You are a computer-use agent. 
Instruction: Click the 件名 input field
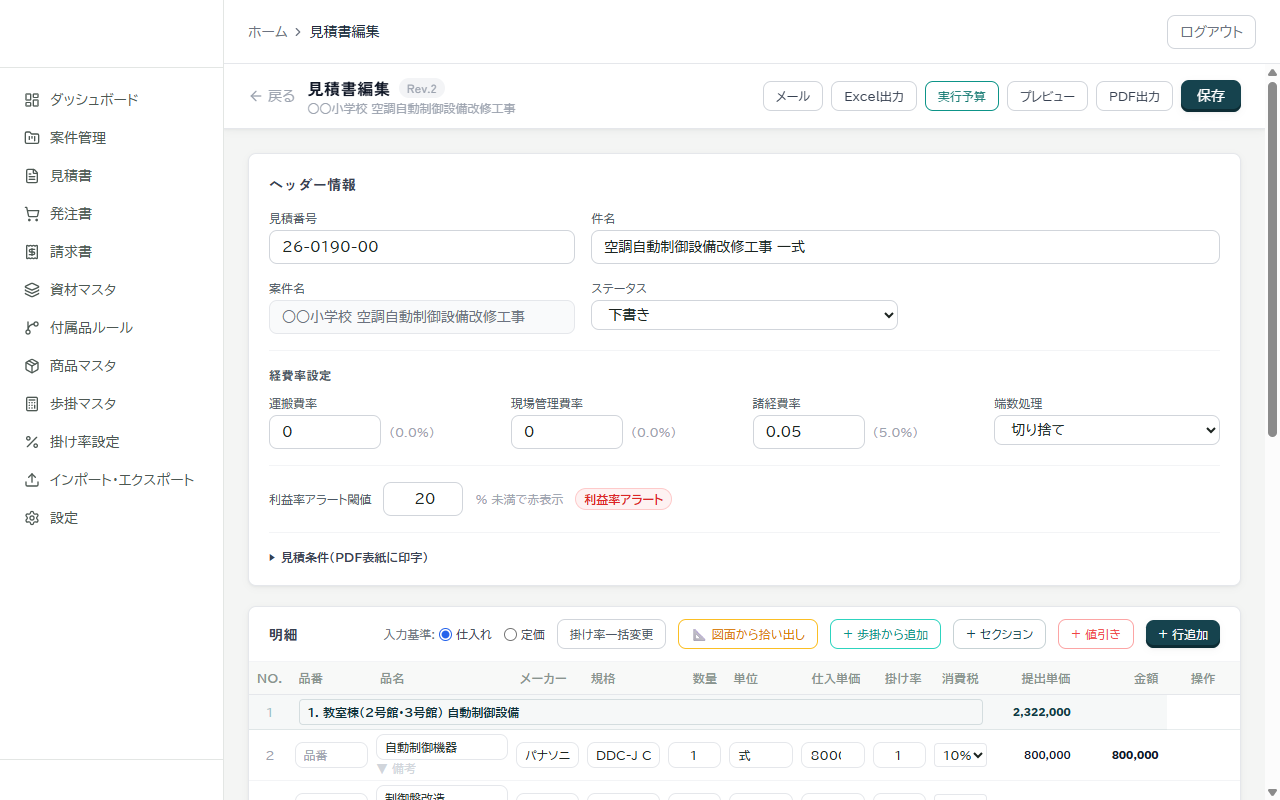905,247
